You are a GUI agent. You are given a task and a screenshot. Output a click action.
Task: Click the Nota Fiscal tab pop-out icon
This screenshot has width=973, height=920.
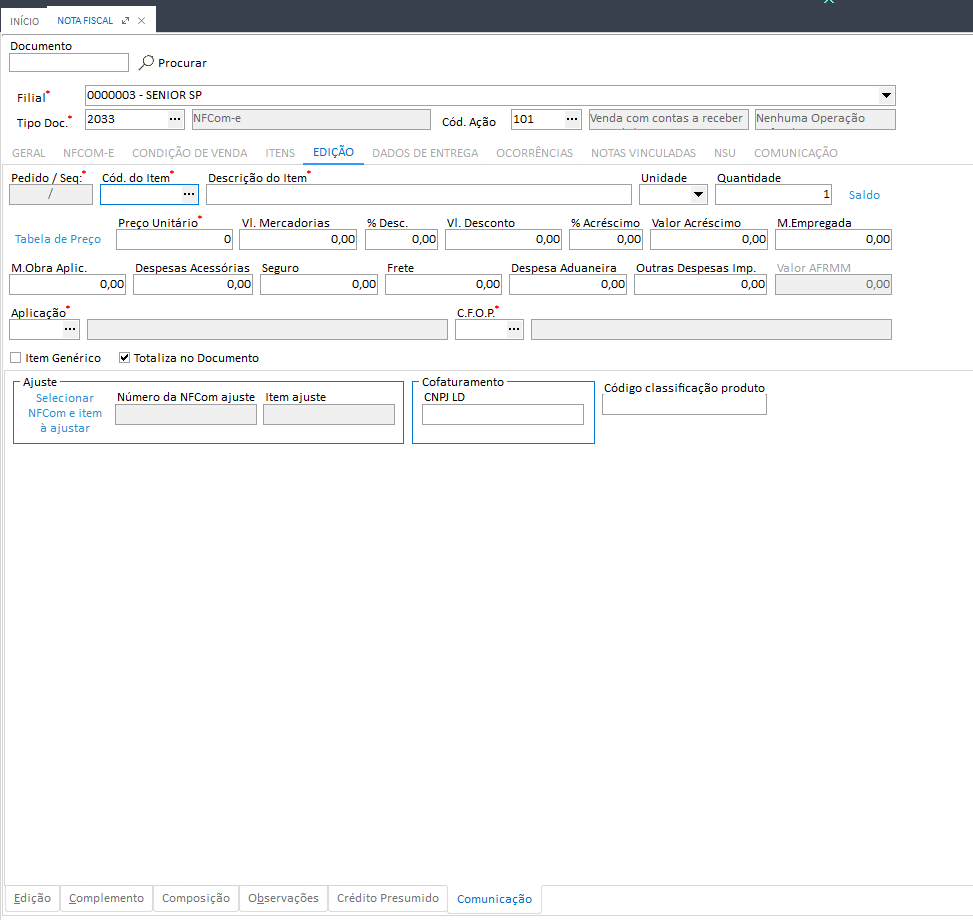(125, 20)
